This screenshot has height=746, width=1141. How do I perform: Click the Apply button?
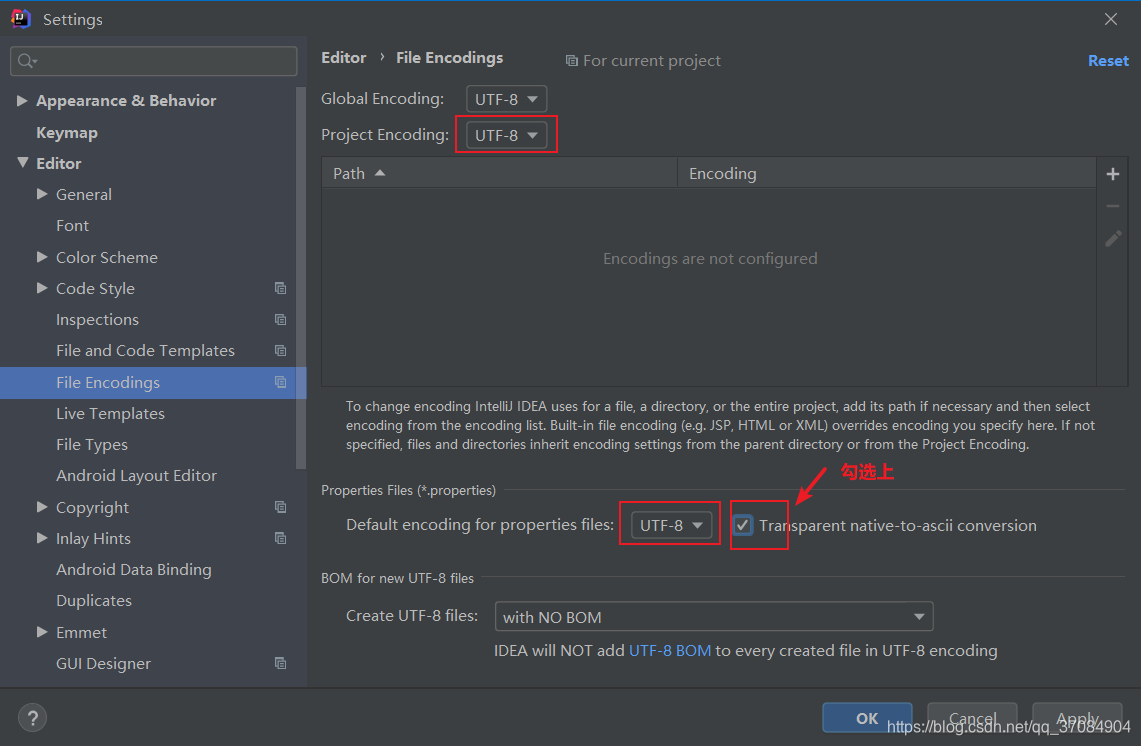(x=1077, y=718)
